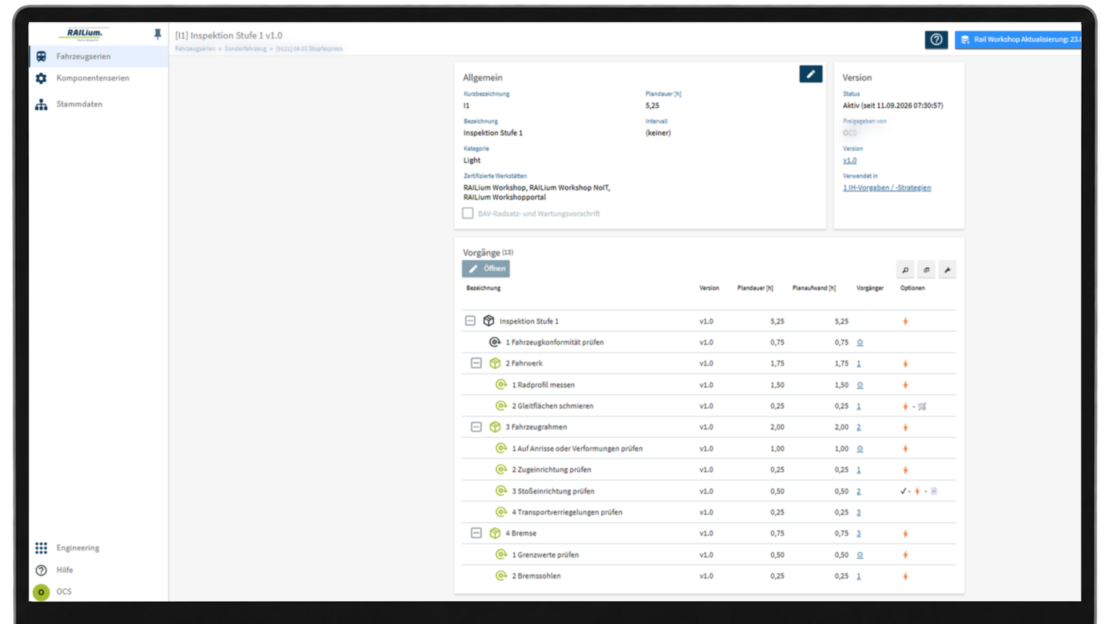Click the Öffnen button in Vorgänge
Image resolution: width=1110 pixels, height=624 pixels.
[486, 269]
